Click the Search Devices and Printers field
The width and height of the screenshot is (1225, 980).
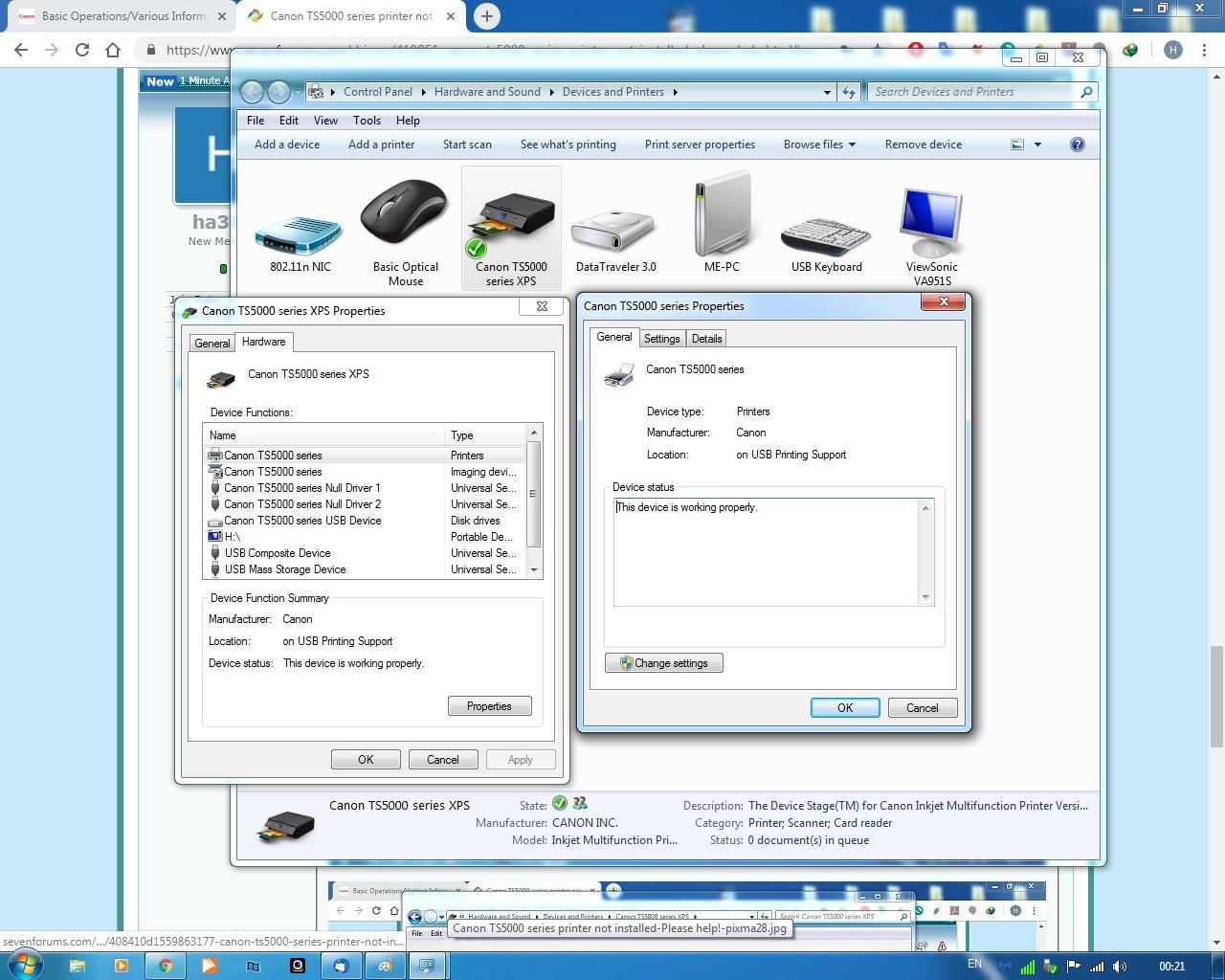[x=972, y=92]
